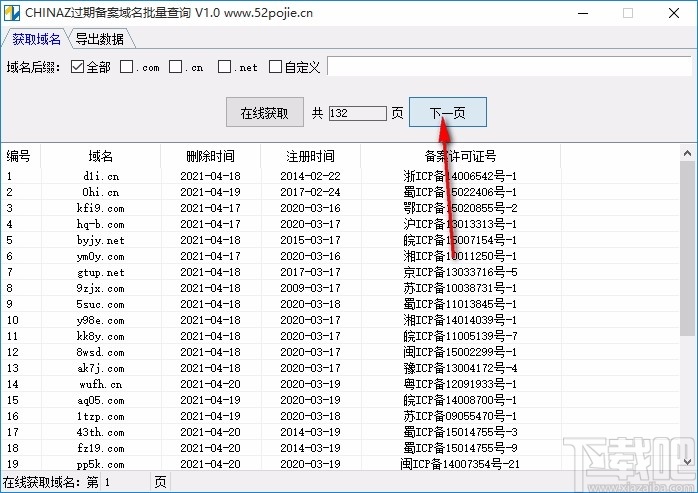Sort by the 域名 column header
This screenshot has height=493, width=698.
[101, 156]
